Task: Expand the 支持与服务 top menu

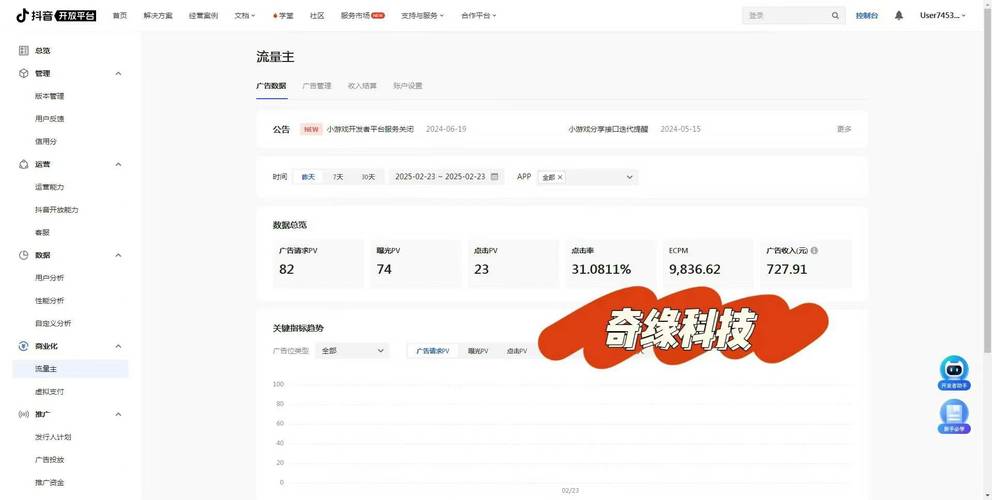Action: tap(422, 16)
